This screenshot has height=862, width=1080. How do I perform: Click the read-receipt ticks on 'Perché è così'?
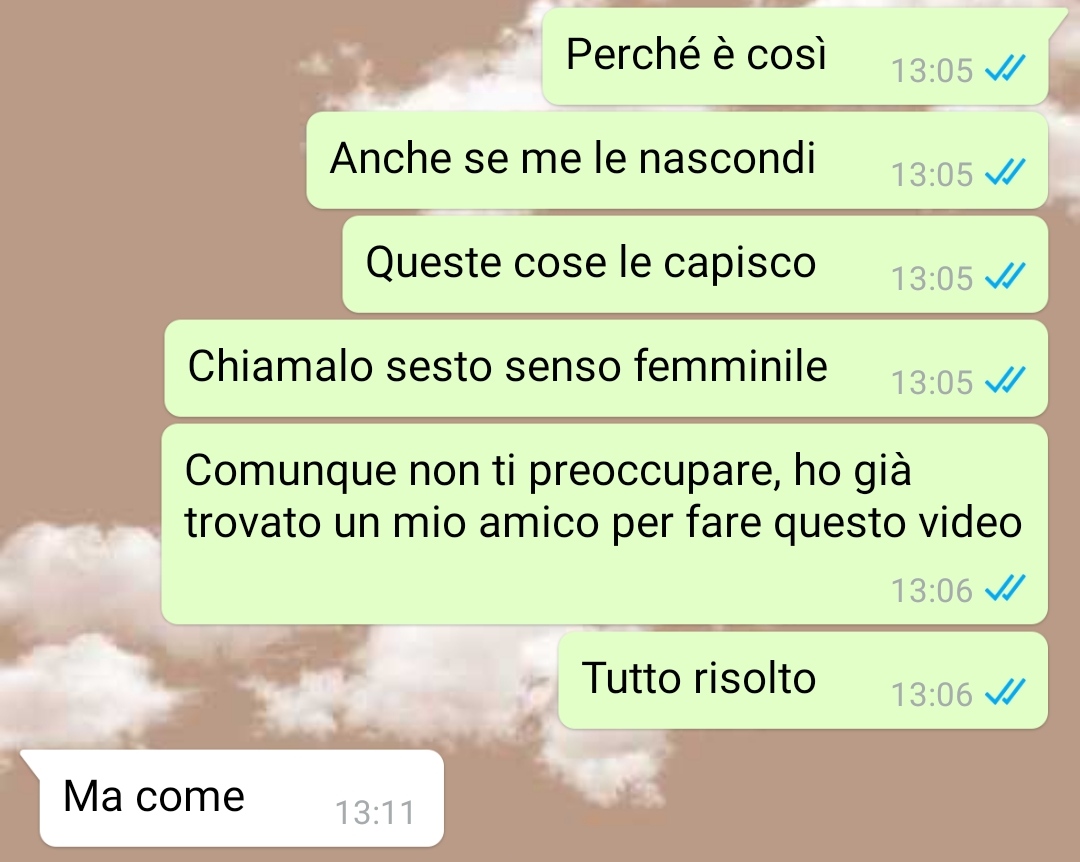click(1005, 68)
